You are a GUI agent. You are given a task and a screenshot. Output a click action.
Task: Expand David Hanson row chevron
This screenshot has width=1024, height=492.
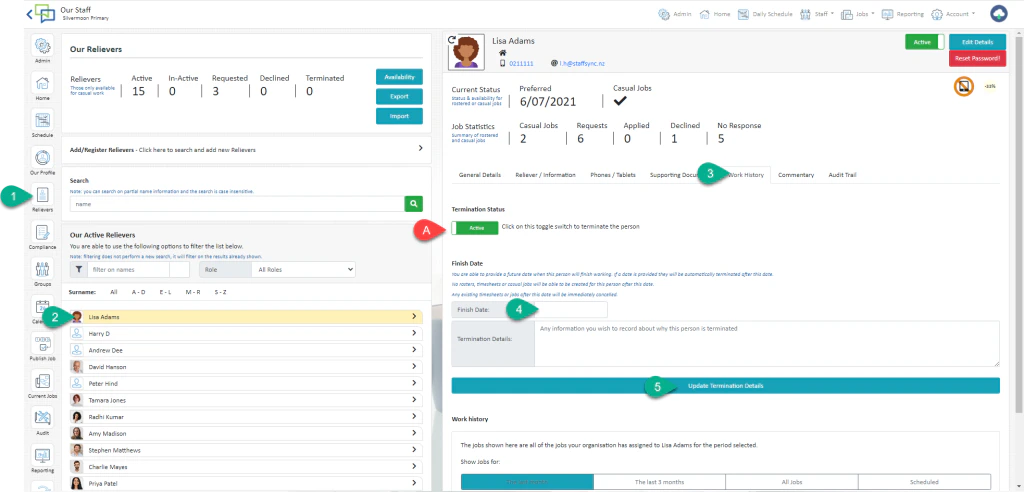[x=414, y=367]
